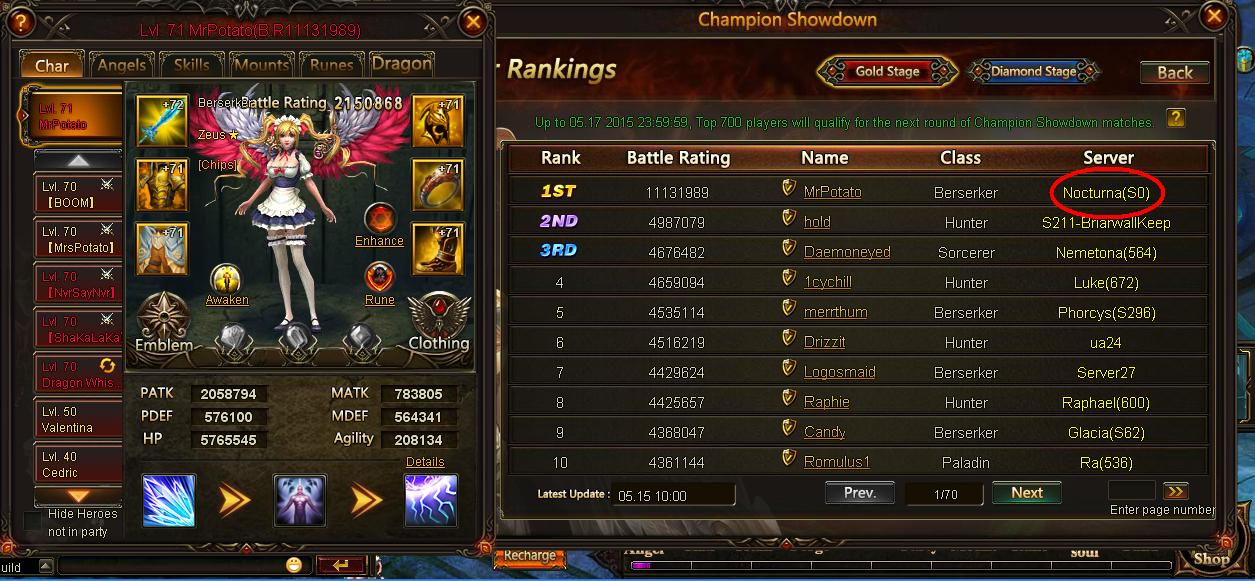
Task: Switch to the Angels tab
Action: click(x=121, y=65)
